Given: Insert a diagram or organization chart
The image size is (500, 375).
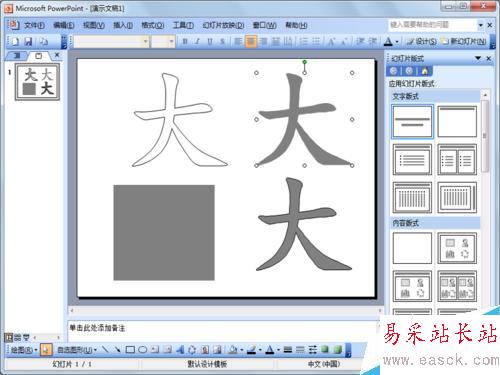Looking at the screenshot, I should coord(192,350).
